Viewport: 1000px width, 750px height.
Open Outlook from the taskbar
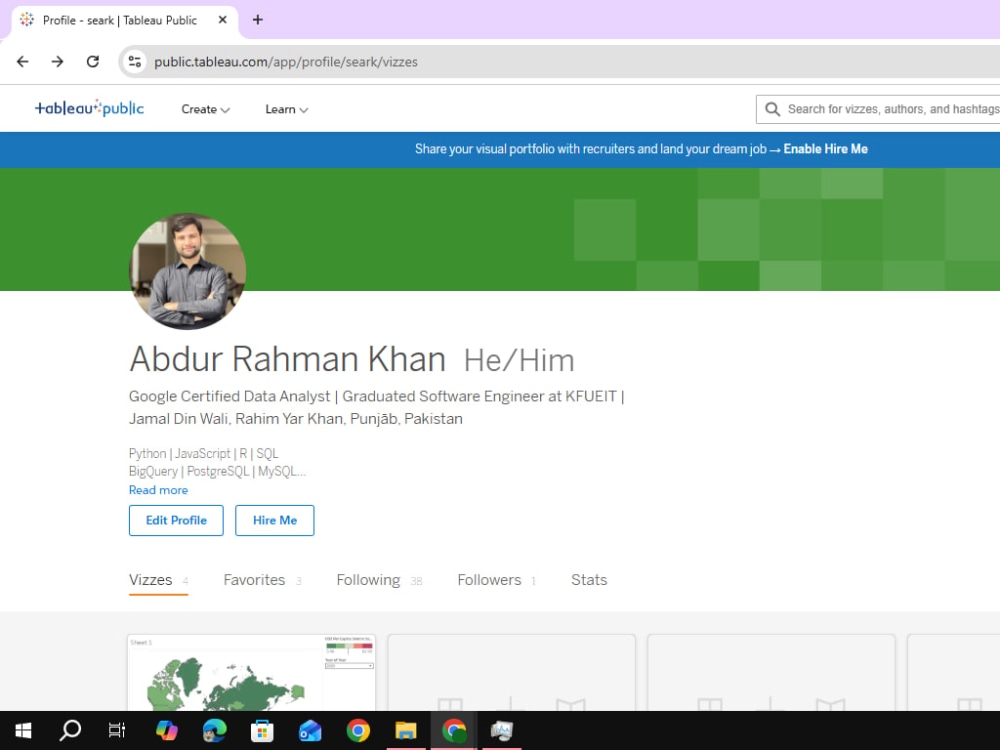click(310, 730)
